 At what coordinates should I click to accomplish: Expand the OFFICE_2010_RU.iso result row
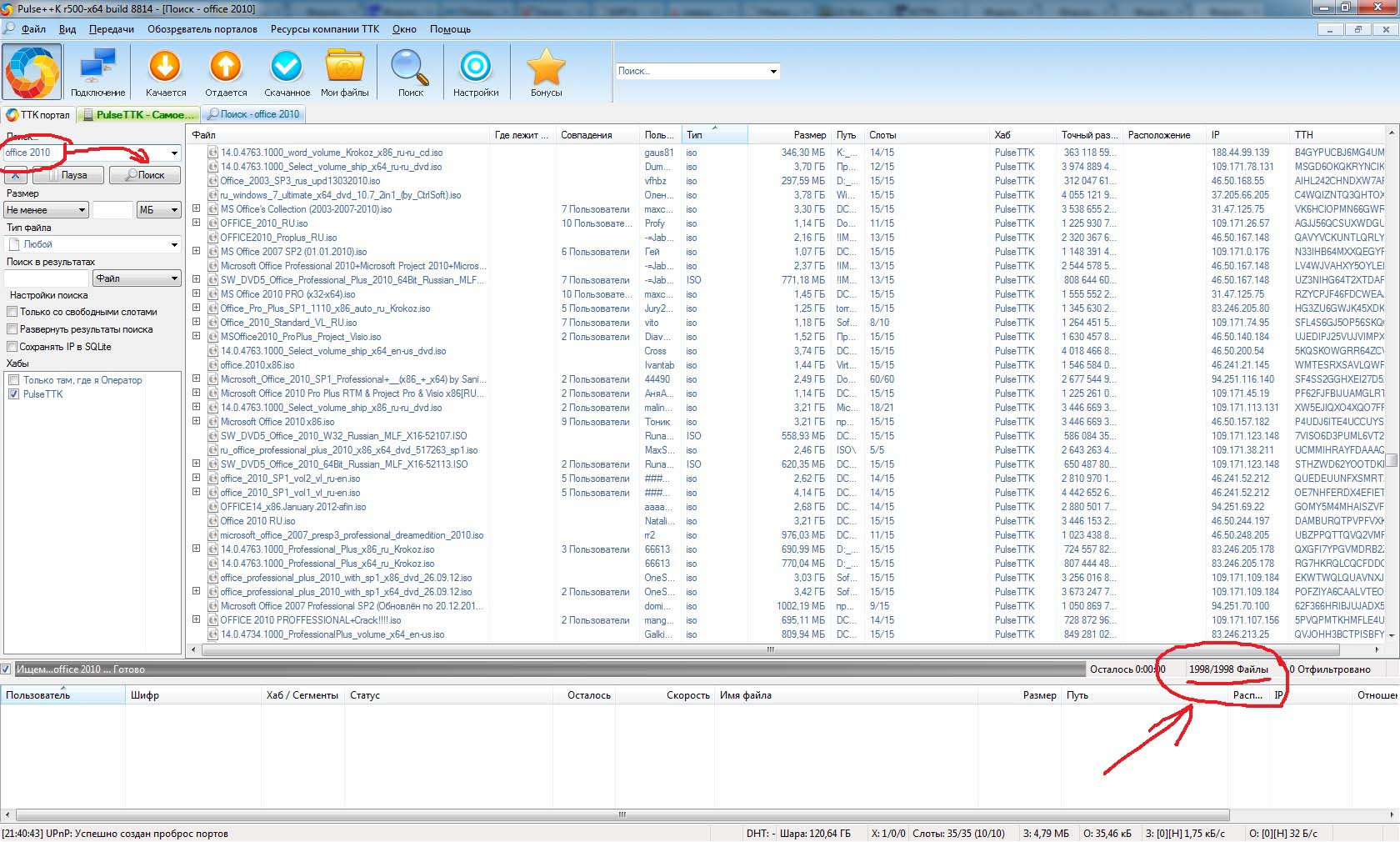point(196,223)
